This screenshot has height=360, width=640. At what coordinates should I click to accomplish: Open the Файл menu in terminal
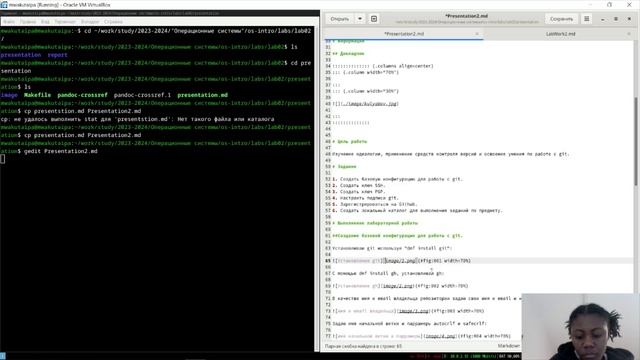point(9,22)
